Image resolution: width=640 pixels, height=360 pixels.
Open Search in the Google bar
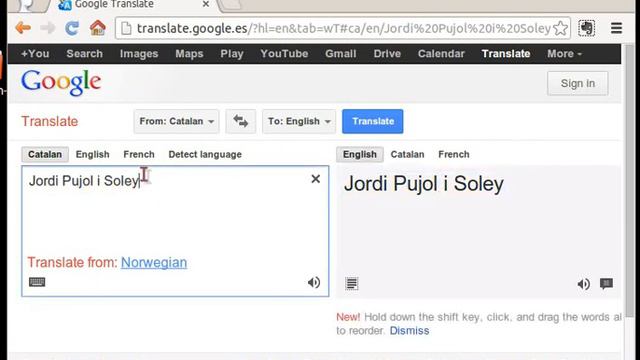pyautogui.click(x=84, y=53)
